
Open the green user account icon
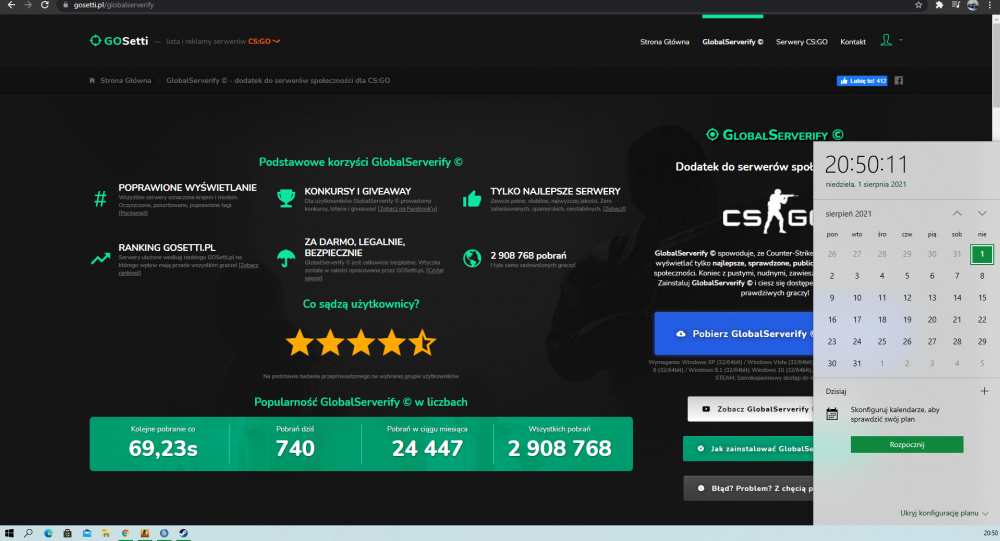tap(886, 40)
